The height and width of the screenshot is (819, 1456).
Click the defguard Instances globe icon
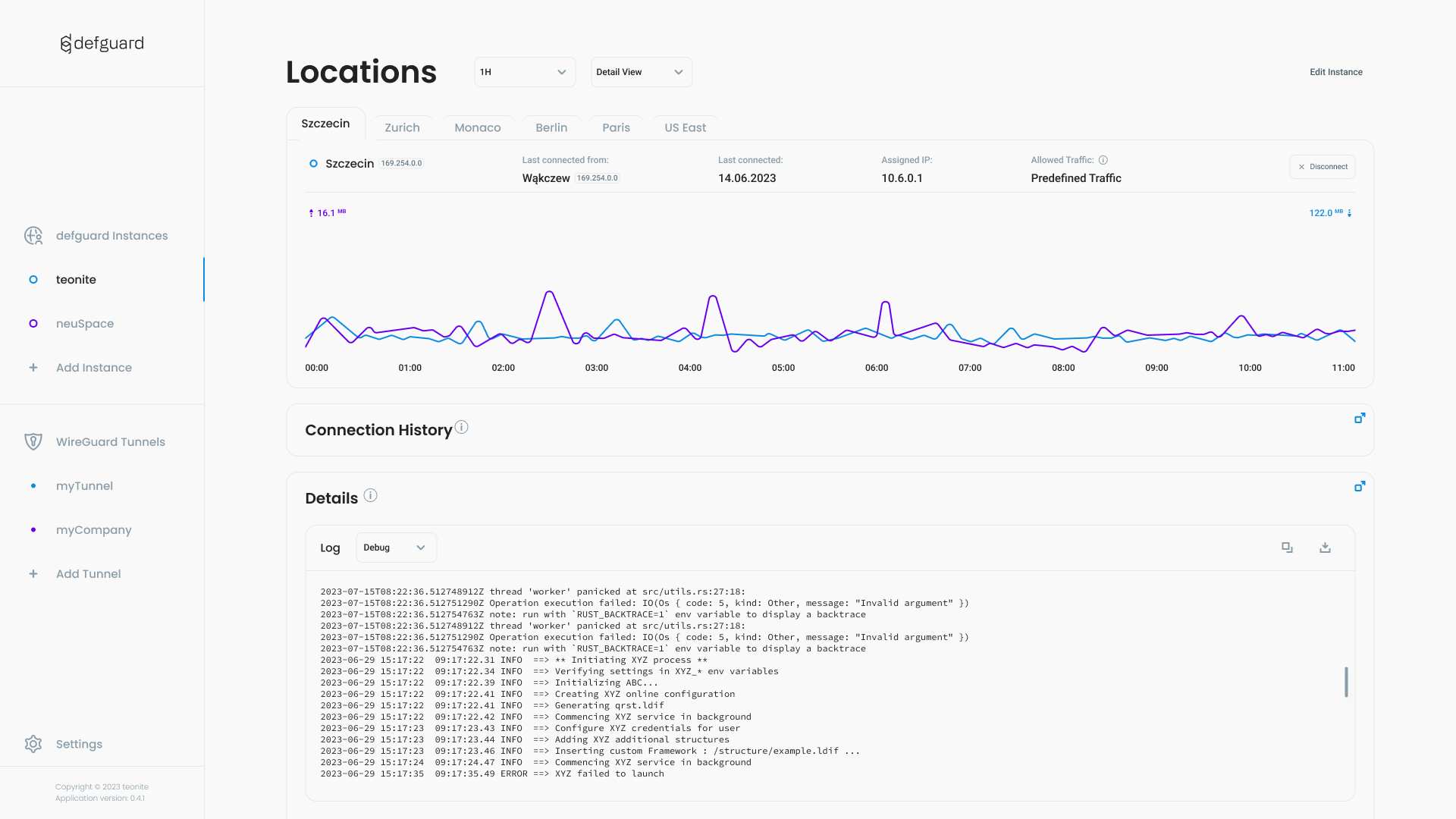34,236
